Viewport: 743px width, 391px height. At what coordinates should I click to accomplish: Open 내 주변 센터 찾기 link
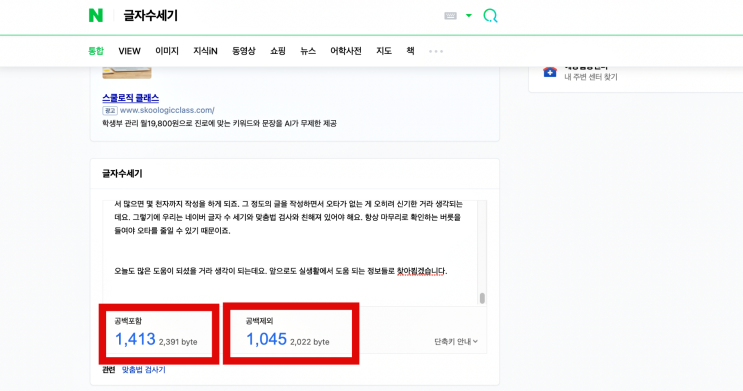click(591, 77)
